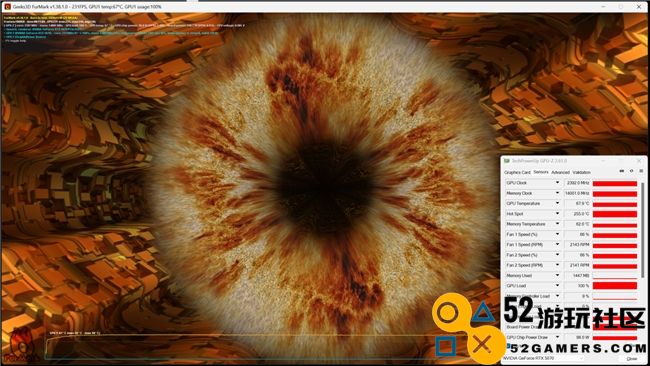Click the Close button in GPU-Z
Screen dimensions: 650x366
631,359
